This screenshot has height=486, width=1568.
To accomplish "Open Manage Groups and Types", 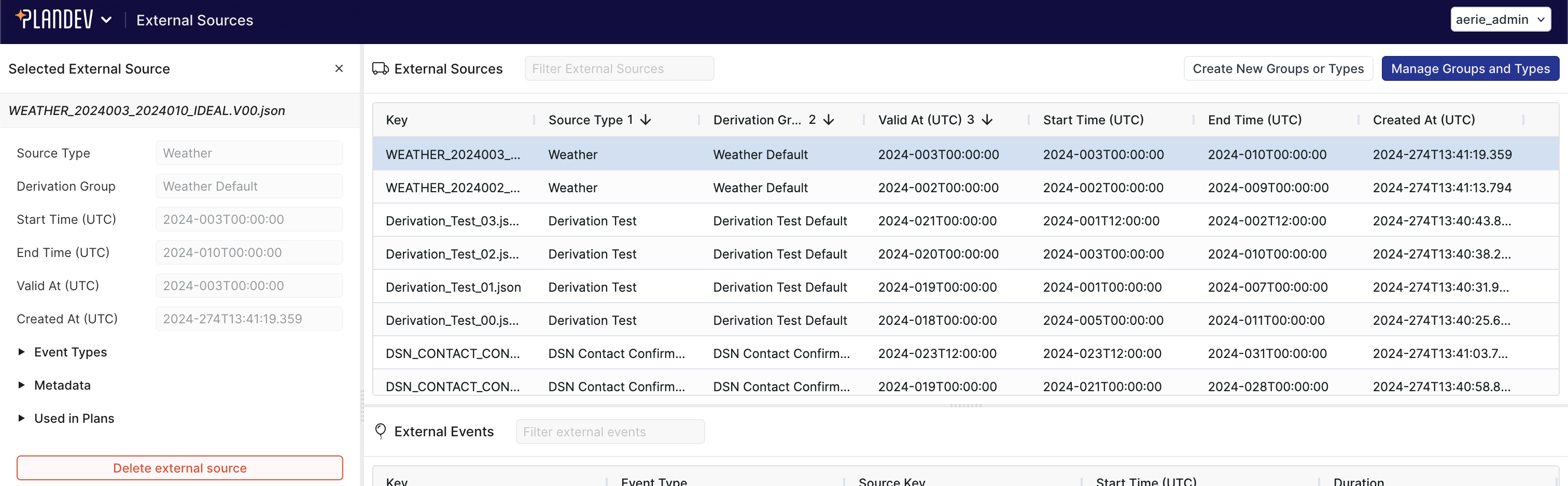I will (x=1469, y=69).
